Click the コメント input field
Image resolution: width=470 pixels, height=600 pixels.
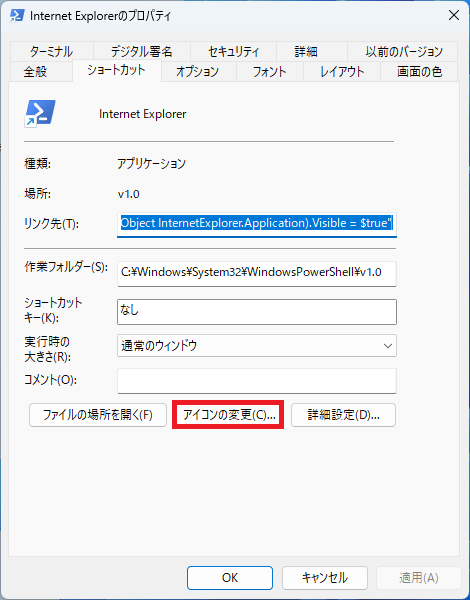[x=257, y=381]
